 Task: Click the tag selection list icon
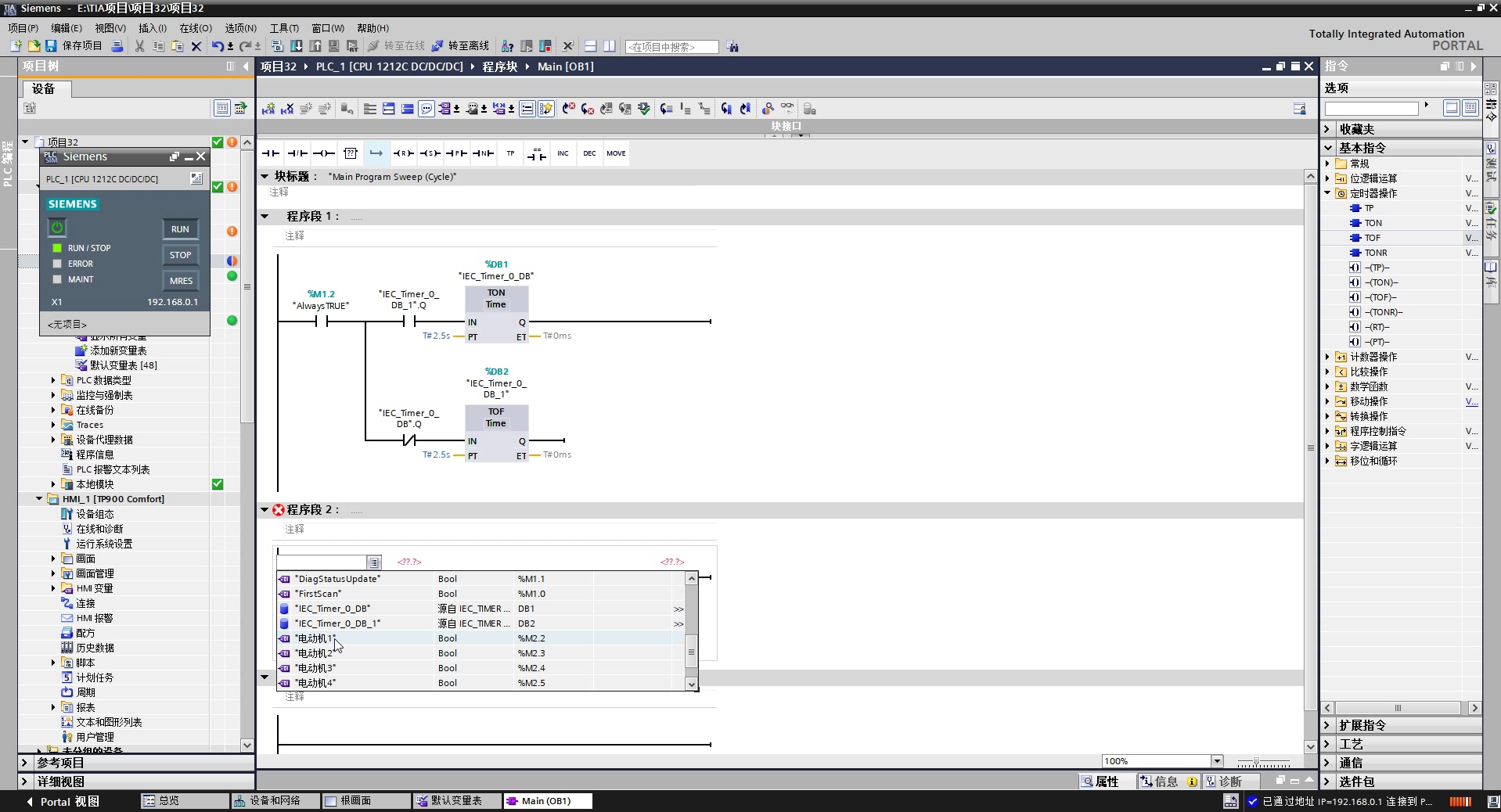(x=374, y=562)
